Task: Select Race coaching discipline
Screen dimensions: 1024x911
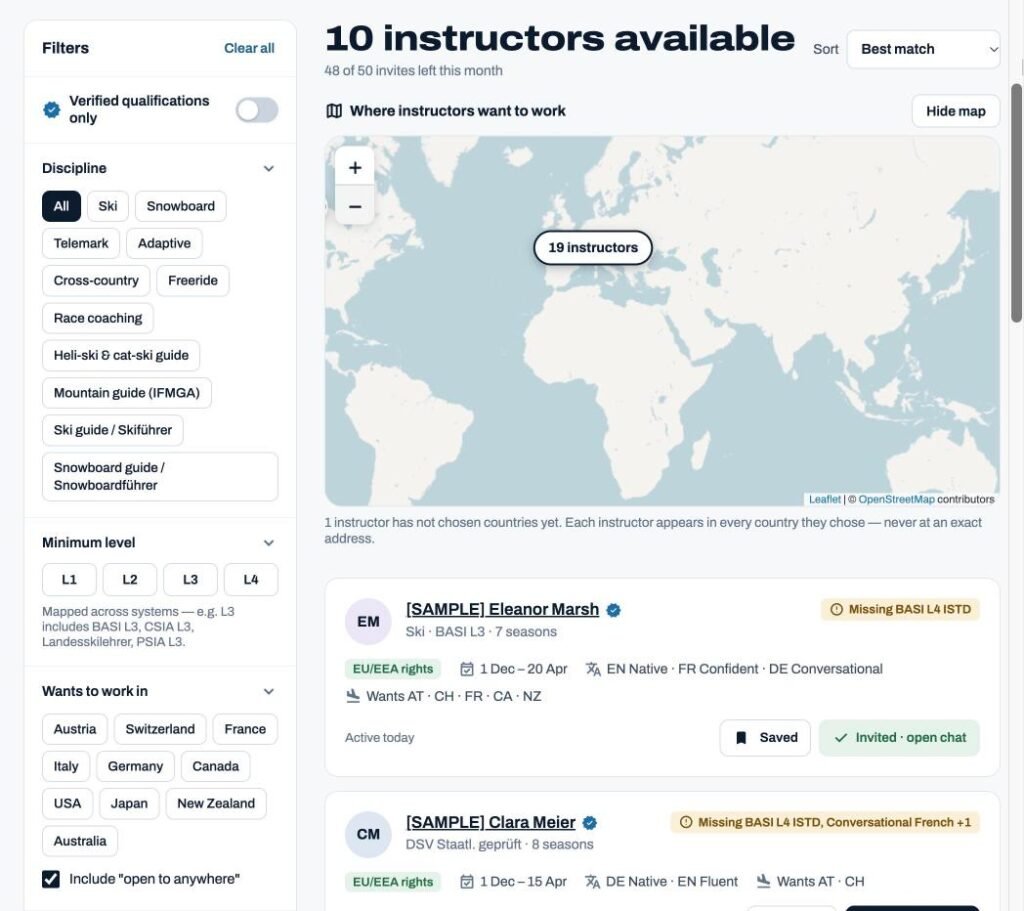Action: pyautogui.click(x=98, y=318)
